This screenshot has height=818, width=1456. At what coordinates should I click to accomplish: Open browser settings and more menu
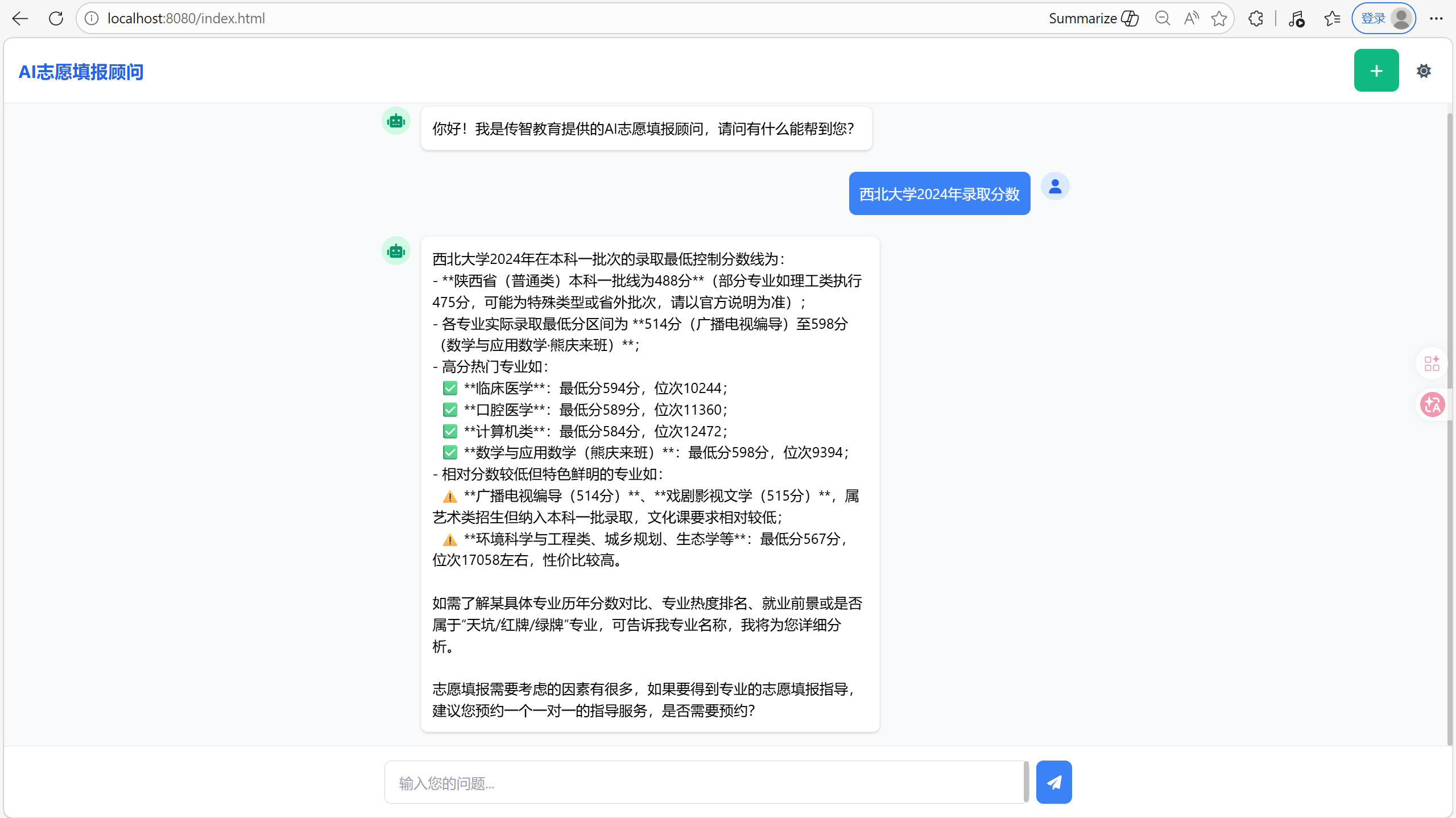coord(1436,18)
